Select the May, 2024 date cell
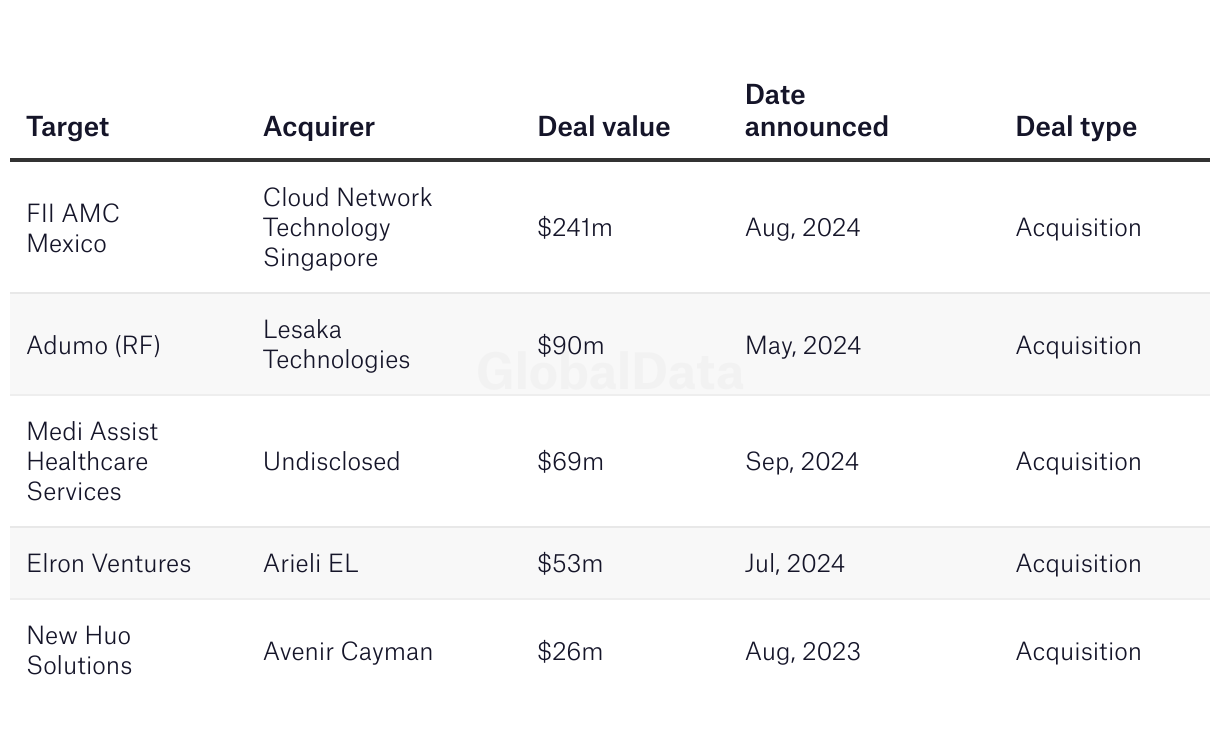This screenshot has width=1220, height=742. point(803,346)
